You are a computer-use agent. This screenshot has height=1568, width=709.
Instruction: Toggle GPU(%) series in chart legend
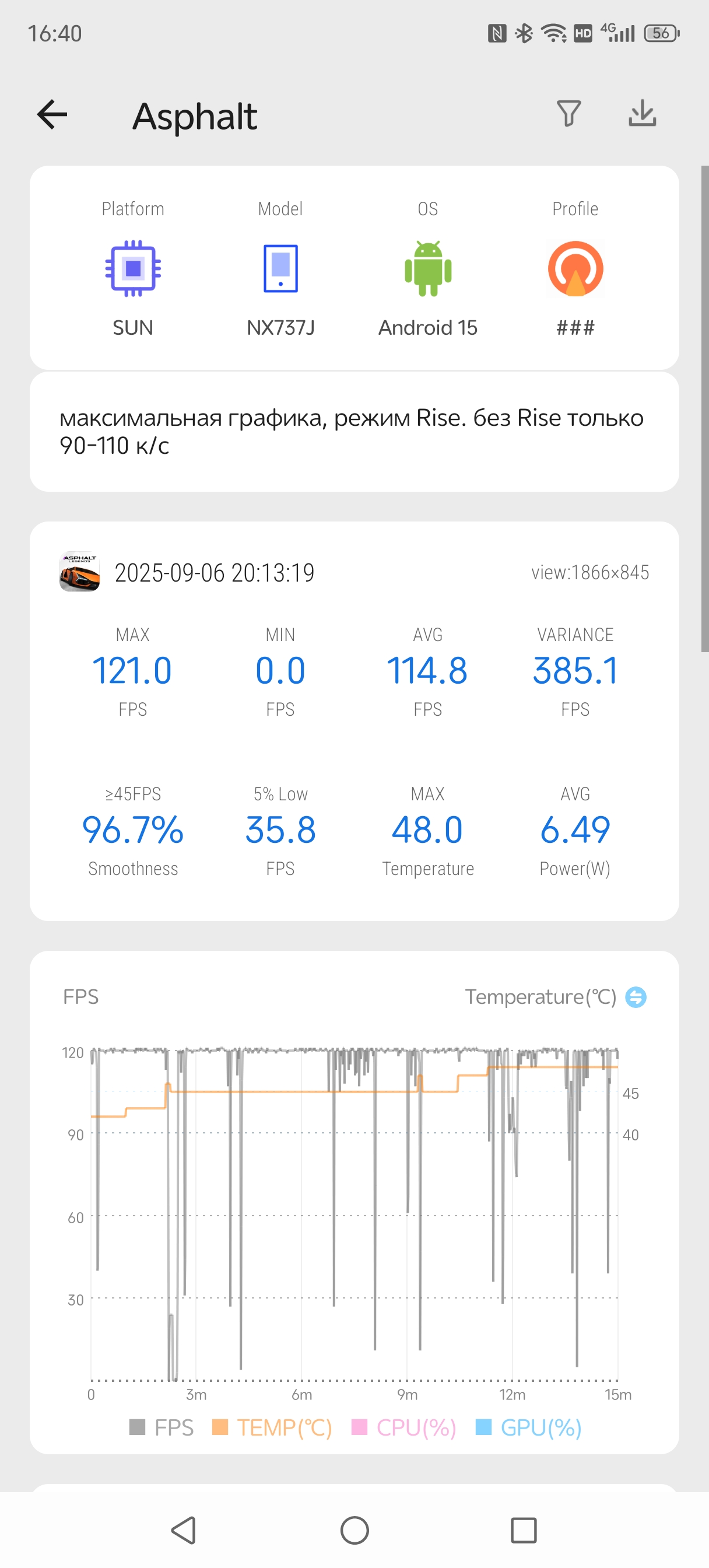coord(528,1427)
